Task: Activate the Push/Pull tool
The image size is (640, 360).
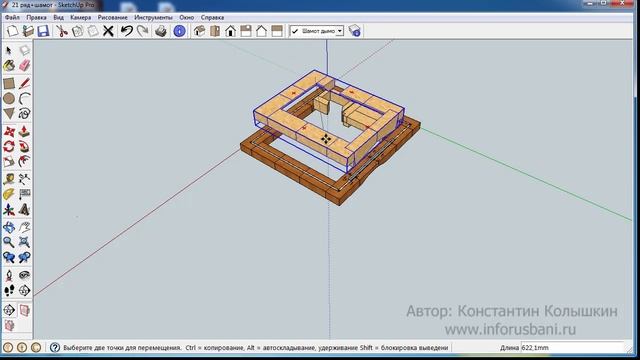Action: coord(24,131)
